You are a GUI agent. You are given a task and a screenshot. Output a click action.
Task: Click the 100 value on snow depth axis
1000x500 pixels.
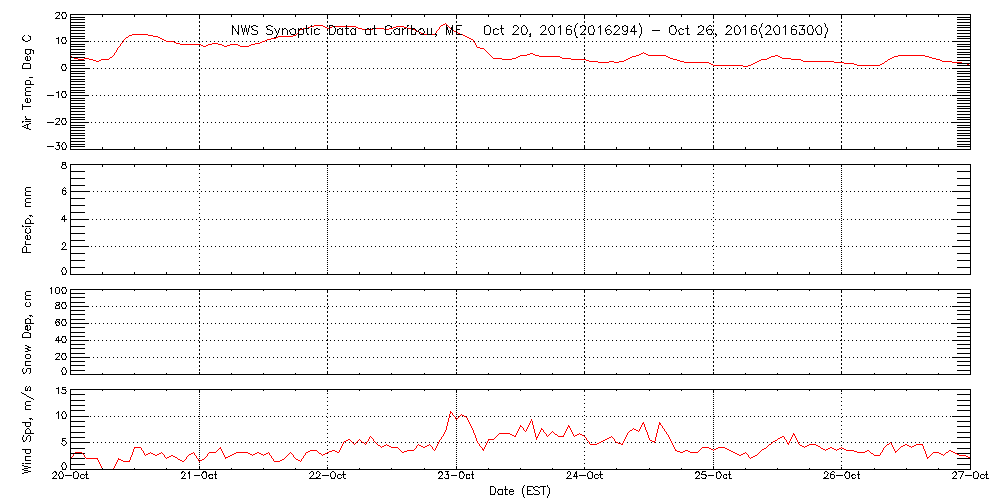[x=57, y=291]
